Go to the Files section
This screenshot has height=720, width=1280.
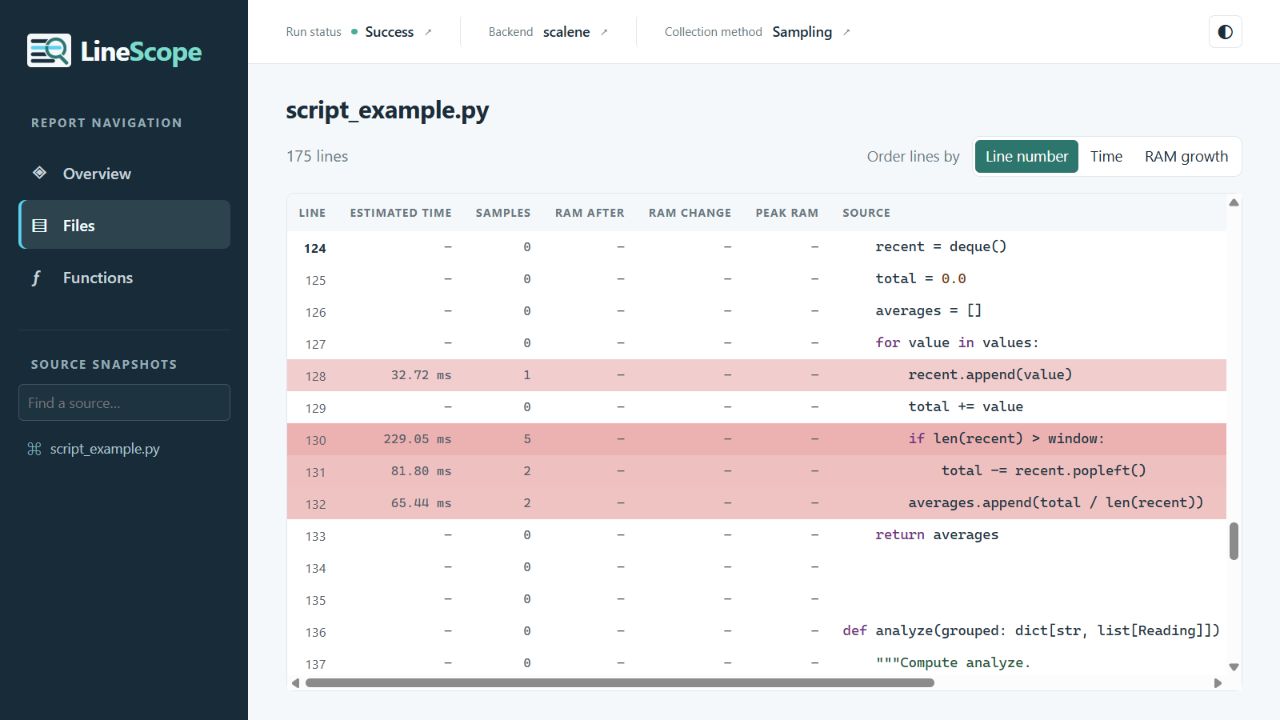(124, 225)
